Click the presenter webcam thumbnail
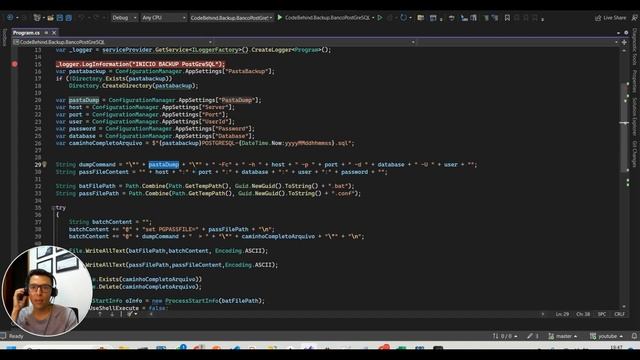This screenshot has height=360, width=640. tap(47, 291)
